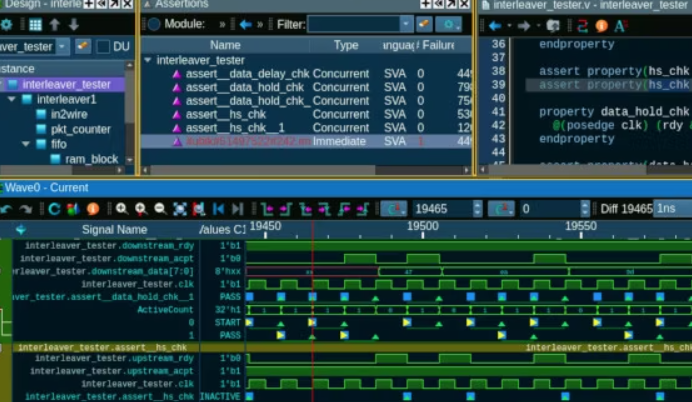Image resolution: width=692 pixels, height=402 pixels.
Task: Click the font A icon in editor toolbar
Action: point(620,25)
